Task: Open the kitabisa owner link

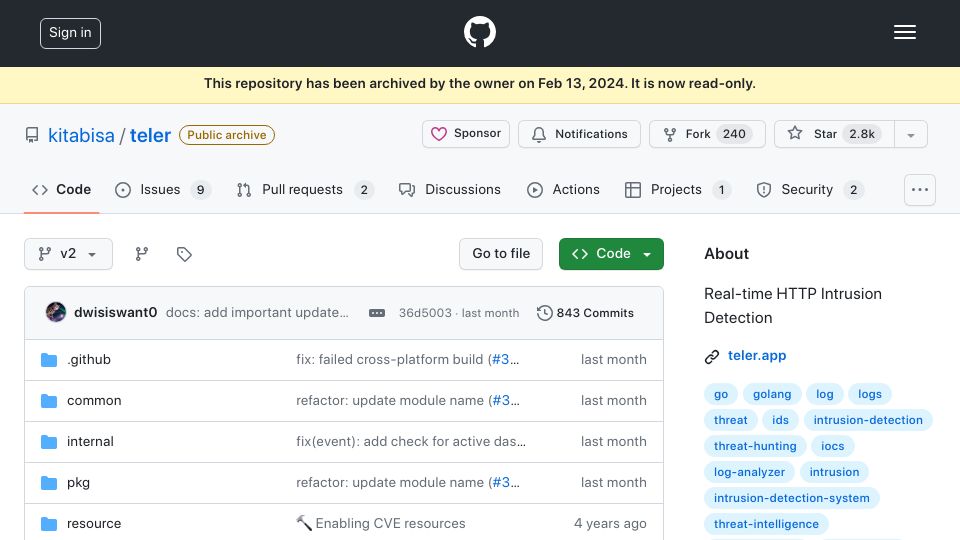Action: pyautogui.click(x=81, y=135)
